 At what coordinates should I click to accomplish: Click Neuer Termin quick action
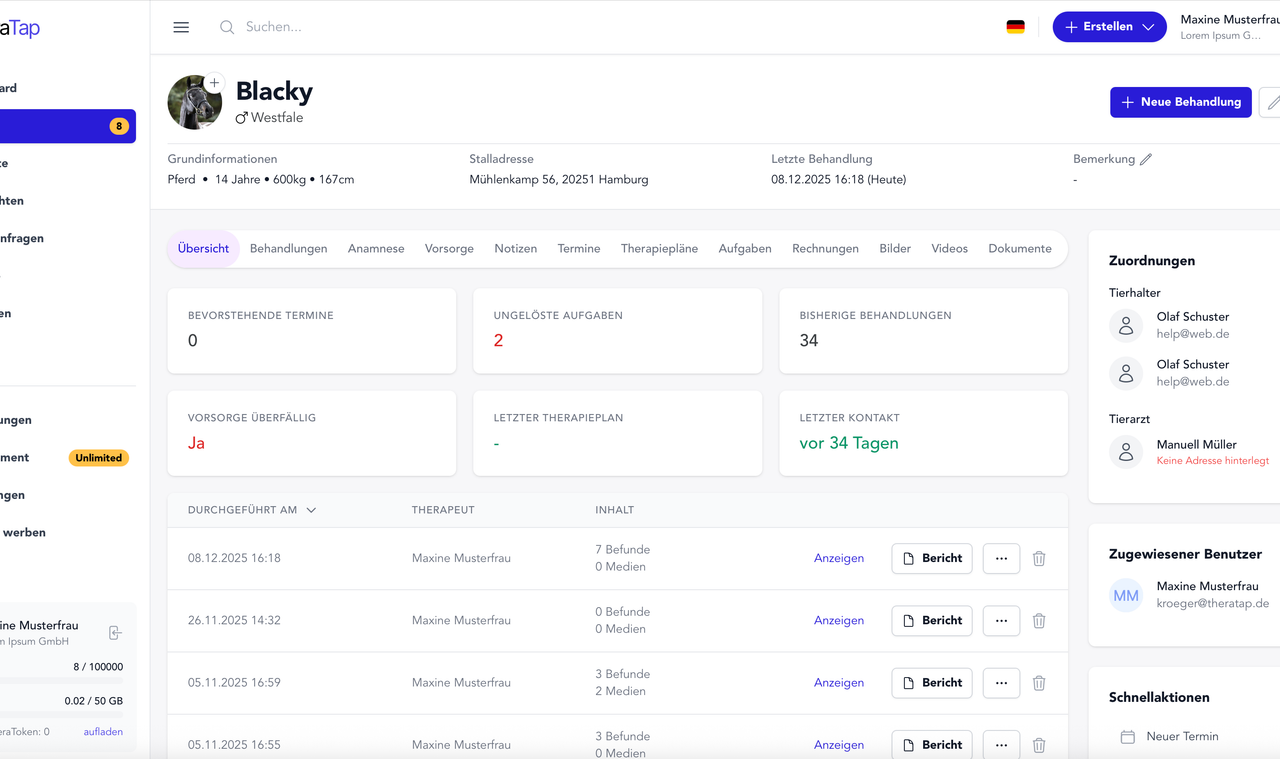pyautogui.click(x=1182, y=736)
